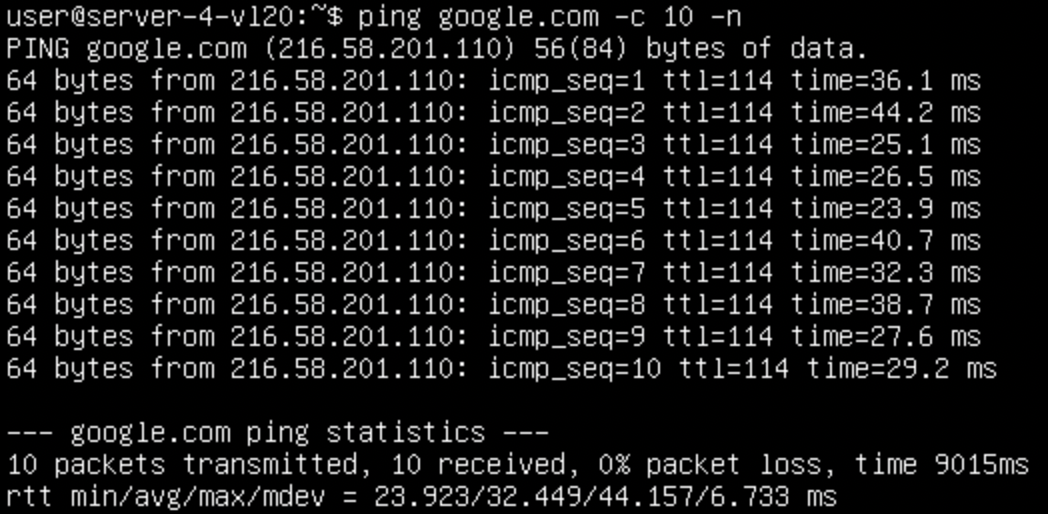Click the "google.com ping statistics" header
The image size is (1048, 514).
[277, 433]
